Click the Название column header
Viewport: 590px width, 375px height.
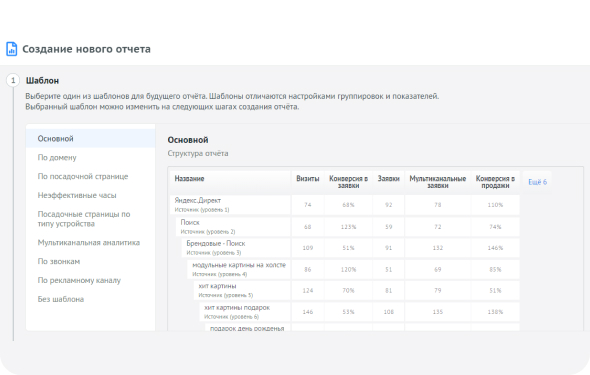coord(230,182)
